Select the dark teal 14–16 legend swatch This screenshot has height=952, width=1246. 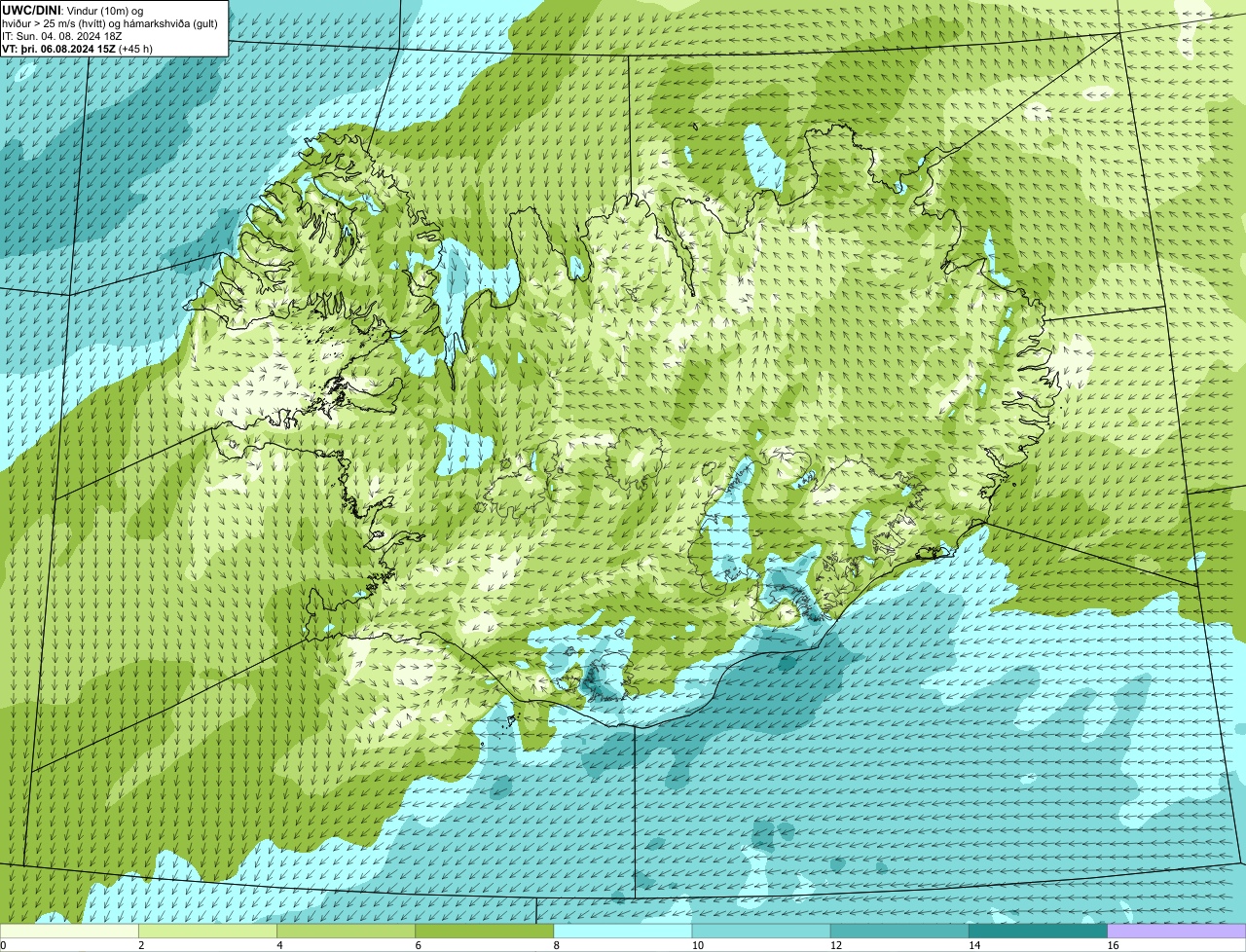point(1039,931)
